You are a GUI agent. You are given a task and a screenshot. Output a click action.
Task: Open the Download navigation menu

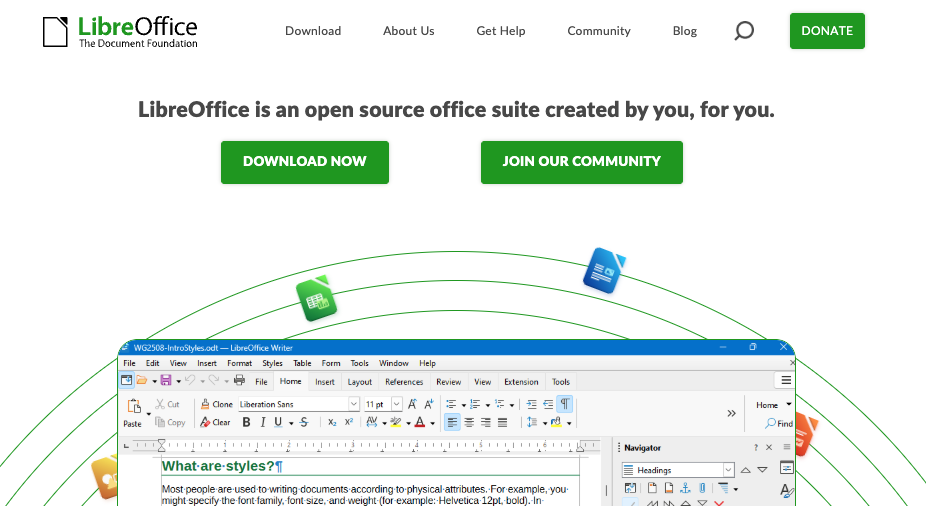(313, 31)
